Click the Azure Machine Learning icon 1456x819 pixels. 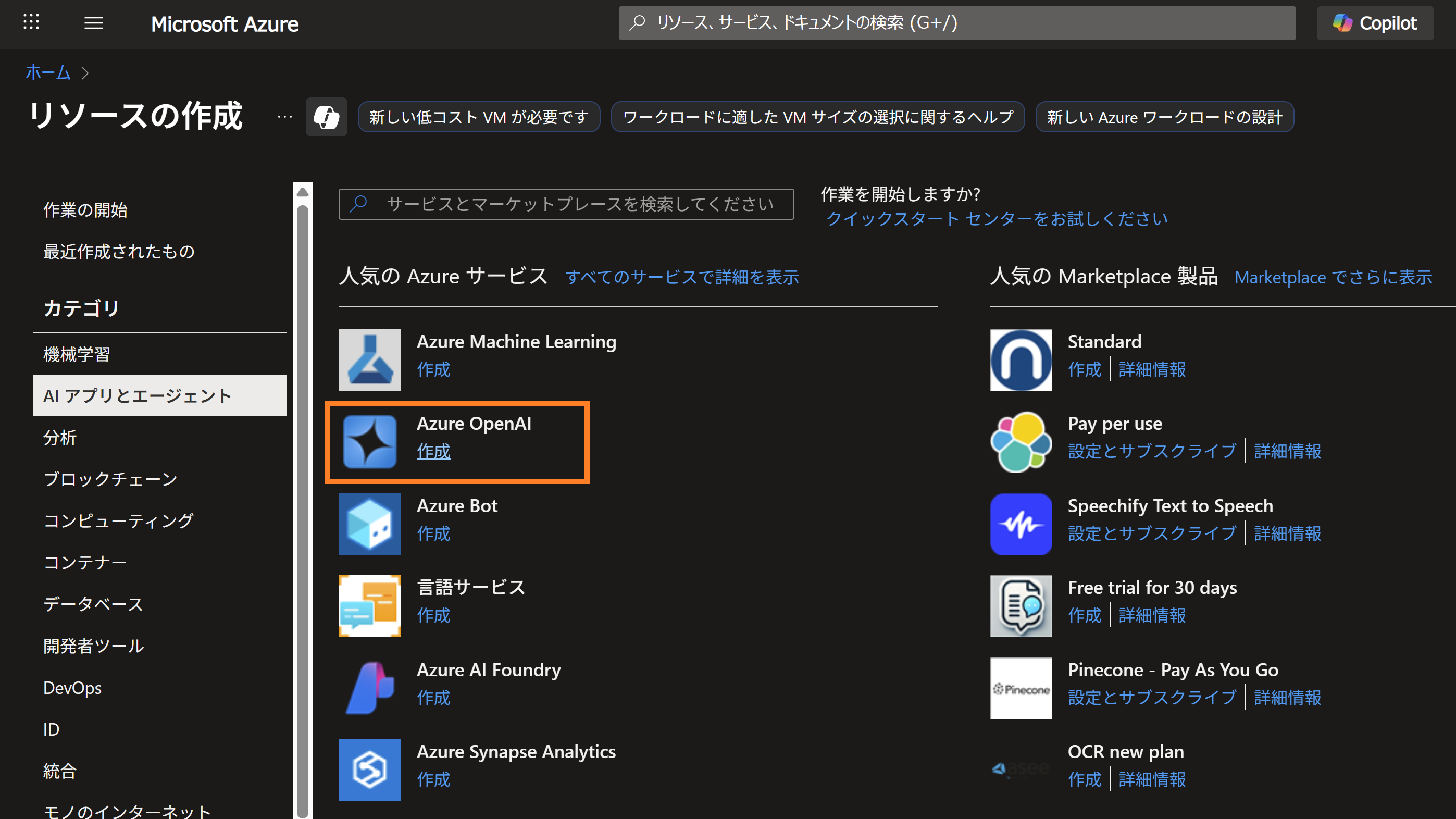tap(370, 360)
